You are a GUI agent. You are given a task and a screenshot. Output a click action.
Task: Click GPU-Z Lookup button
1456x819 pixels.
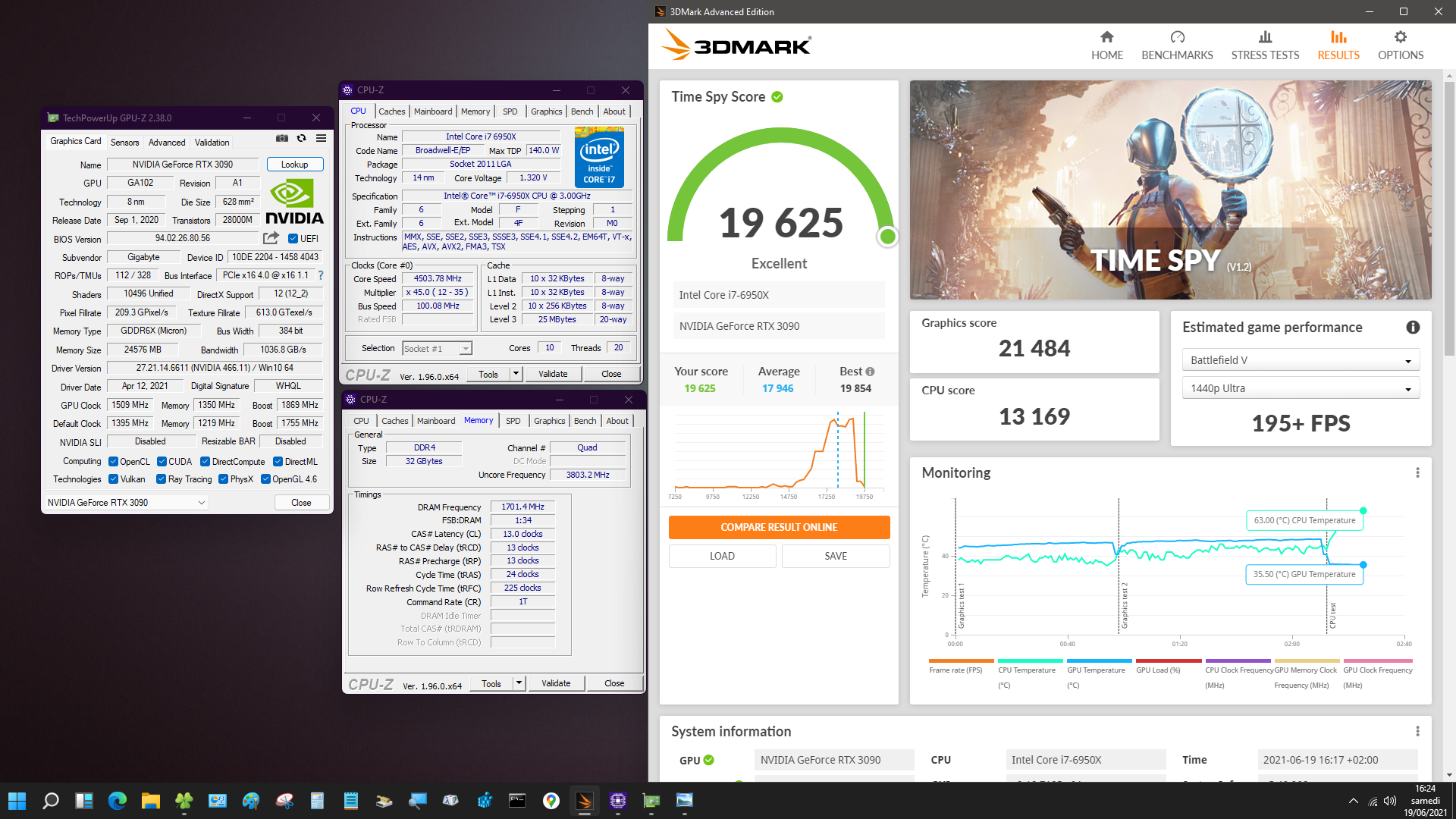point(294,165)
